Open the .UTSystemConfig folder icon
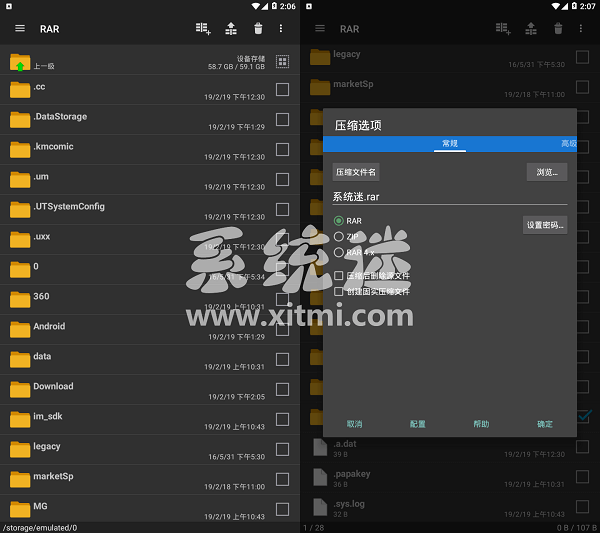 click(20, 210)
